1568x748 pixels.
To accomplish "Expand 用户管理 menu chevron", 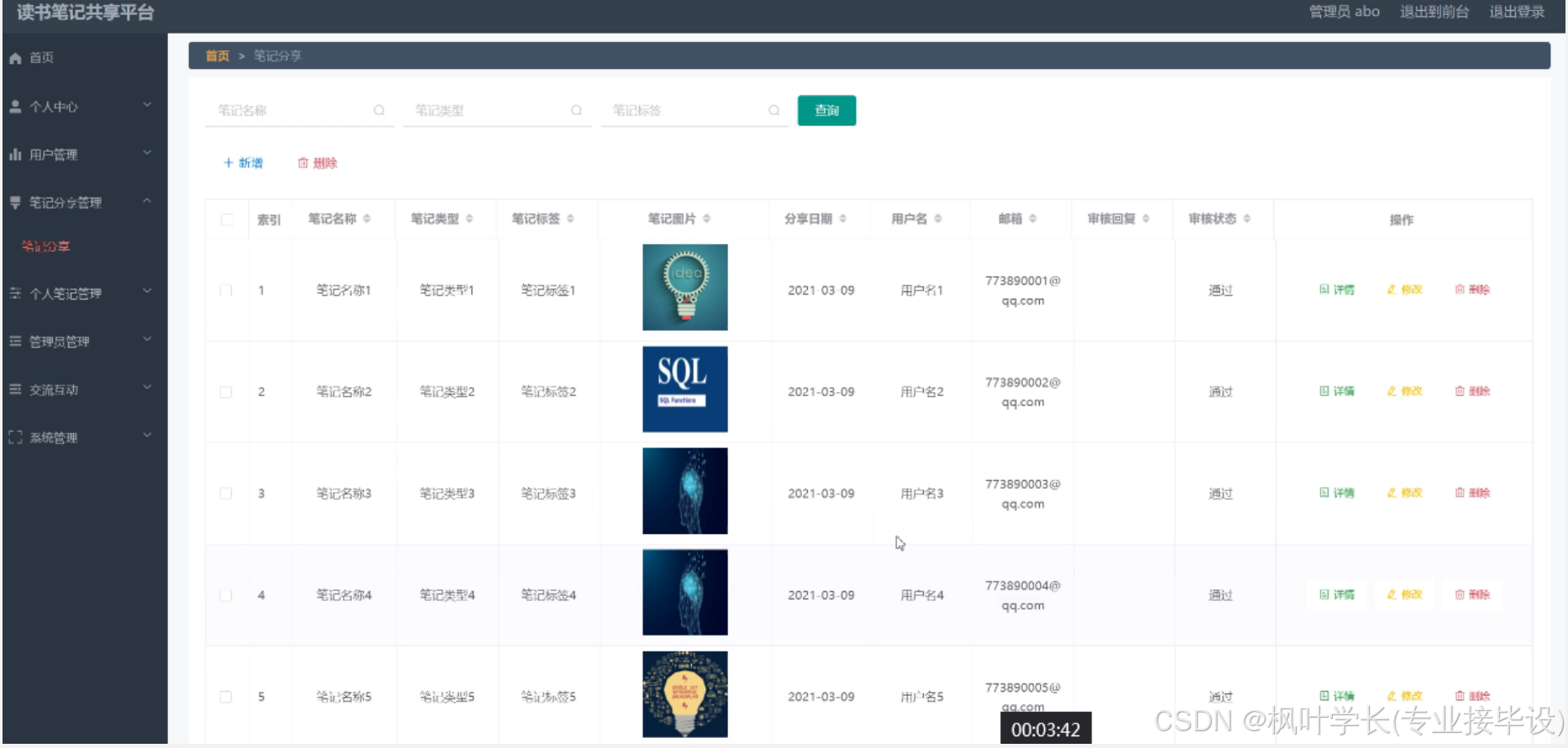I will click(147, 153).
